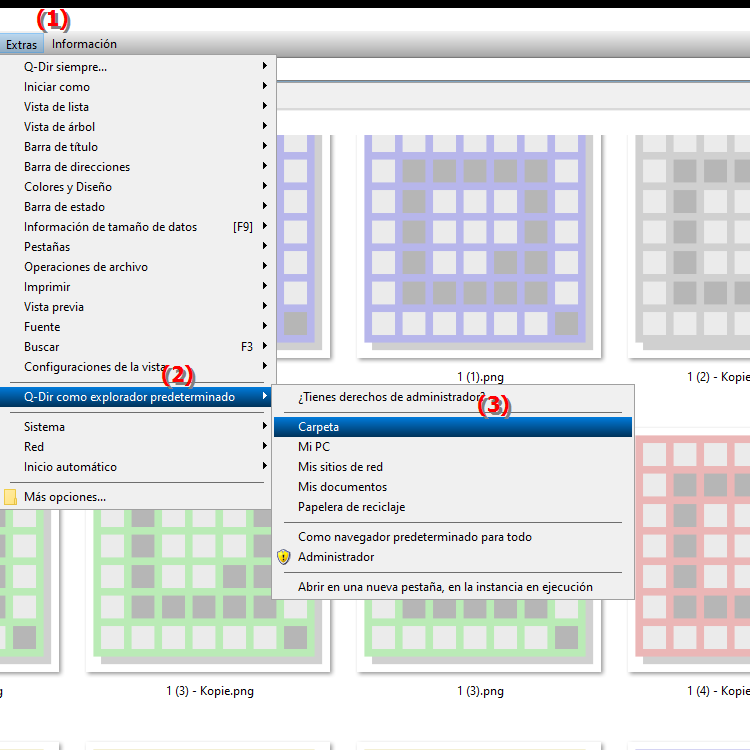Open the Información menu
The height and width of the screenshot is (750, 750).
(84, 44)
